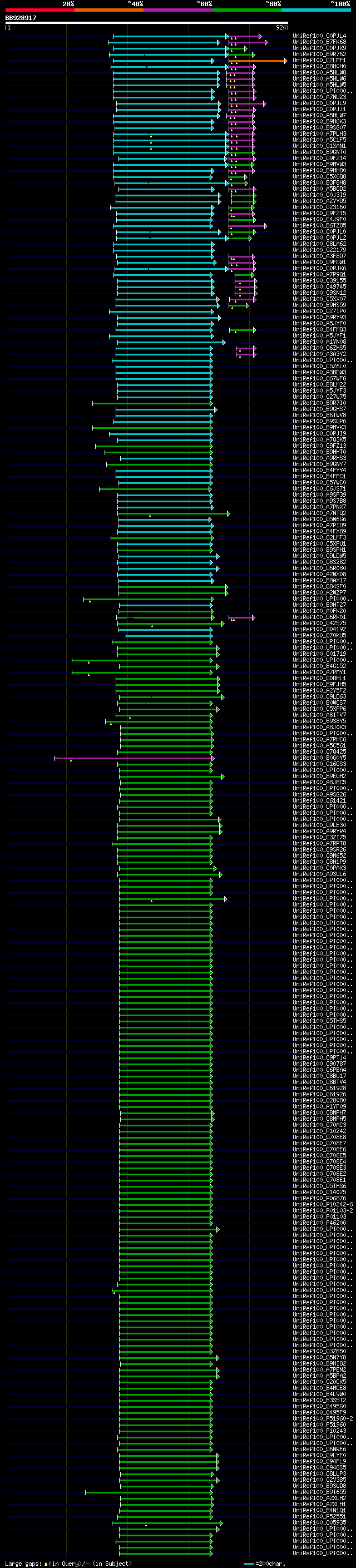The height and width of the screenshot is (1568, 356).
Task: Select hit UniRef100_A3A3Y2
Action: tap(319, 354)
